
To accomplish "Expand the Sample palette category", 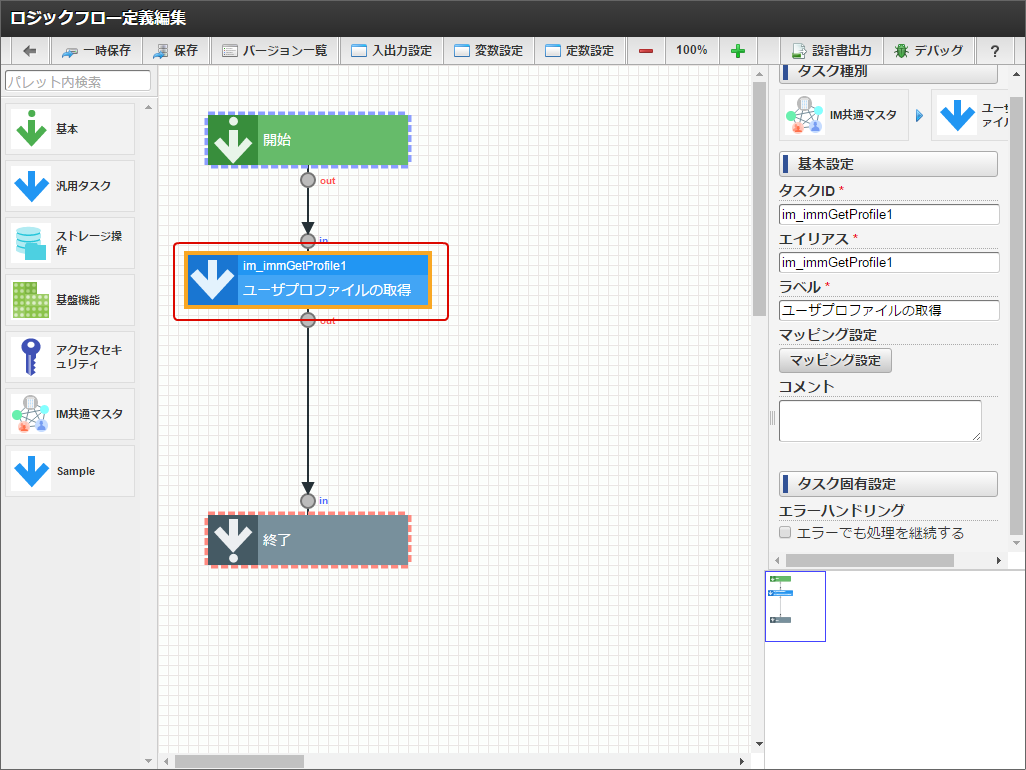I will 70,471.
